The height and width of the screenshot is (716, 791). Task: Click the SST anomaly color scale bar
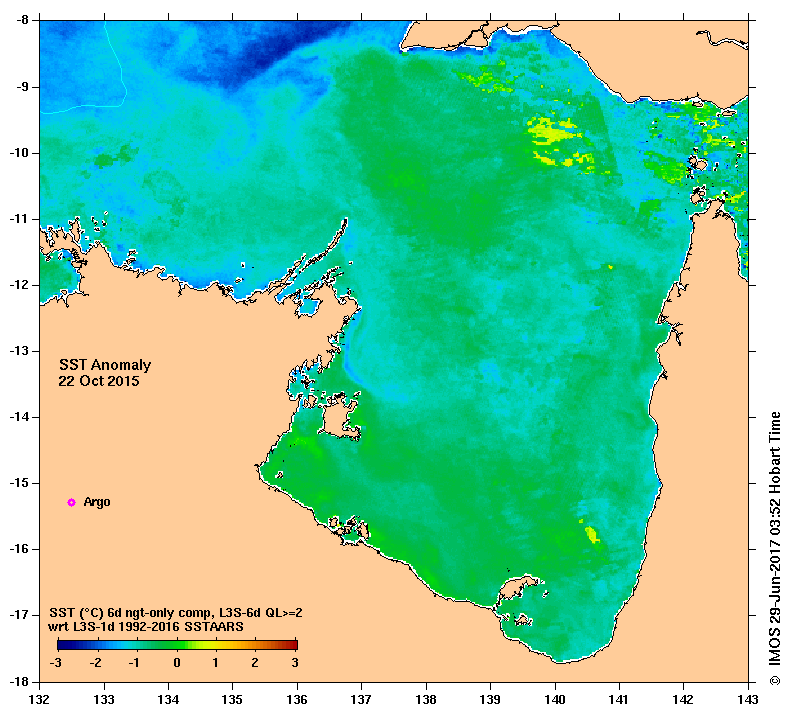pos(177,644)
